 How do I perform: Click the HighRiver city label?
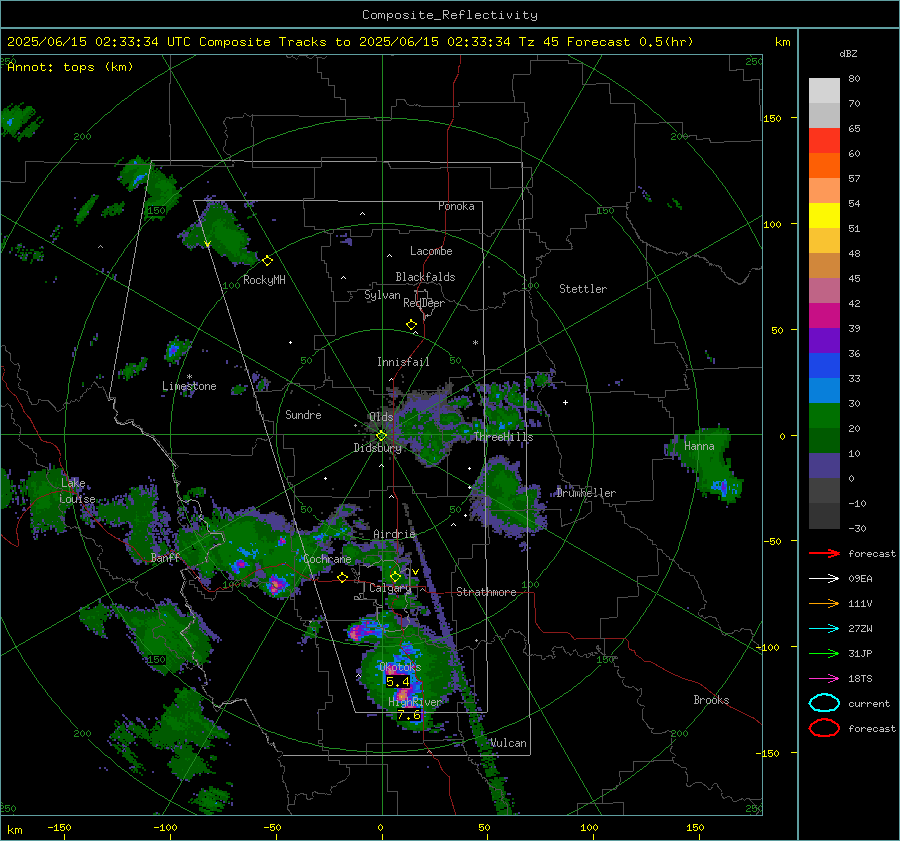tap(415, 702)
